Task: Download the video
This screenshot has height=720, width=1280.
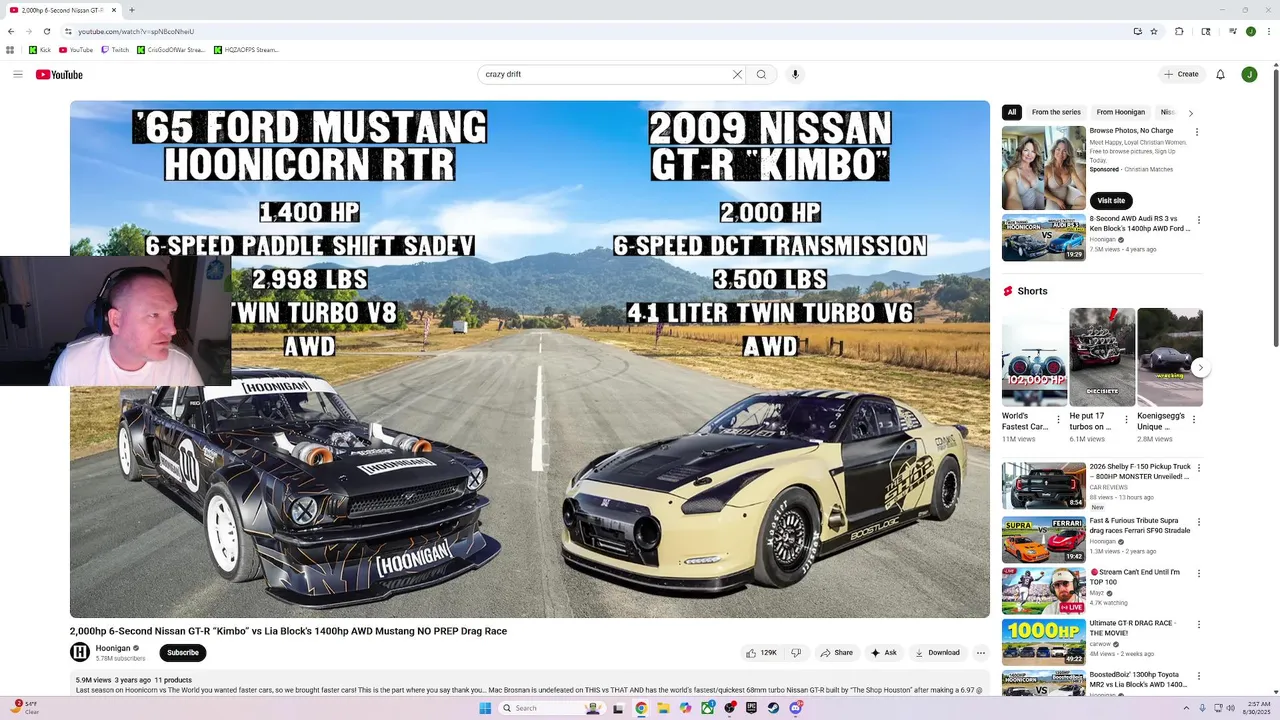Action: (937, 653)
